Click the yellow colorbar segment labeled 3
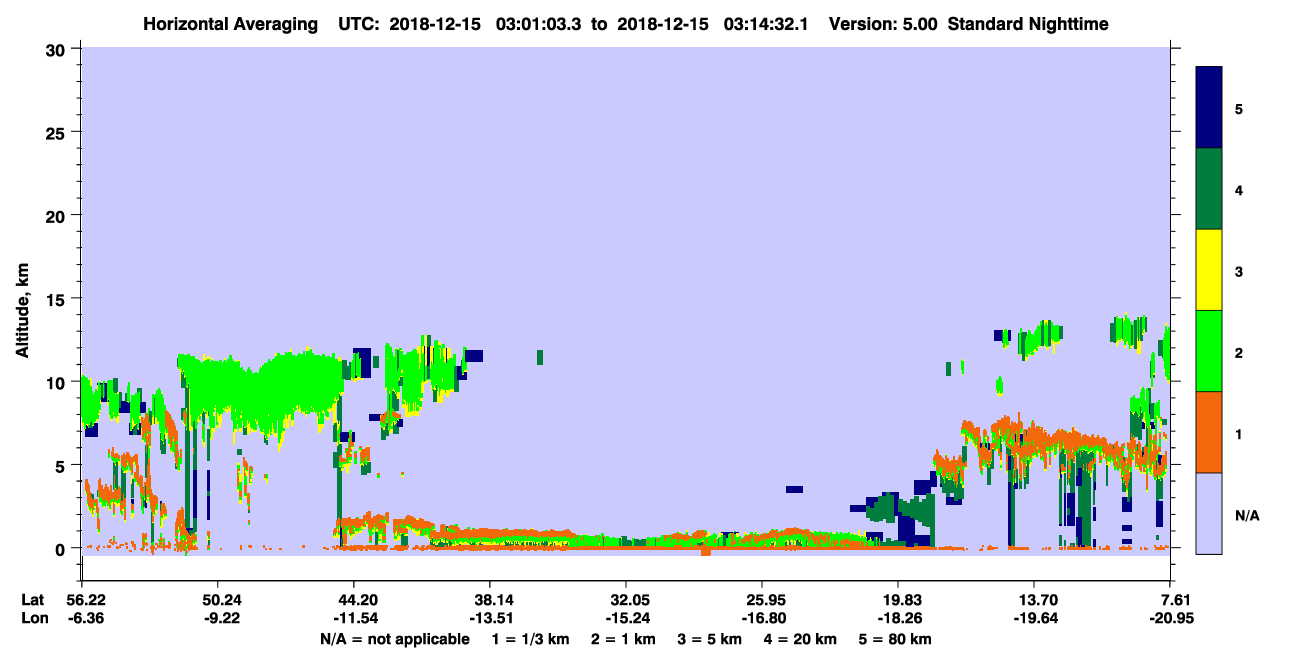 coord(1209,270)
